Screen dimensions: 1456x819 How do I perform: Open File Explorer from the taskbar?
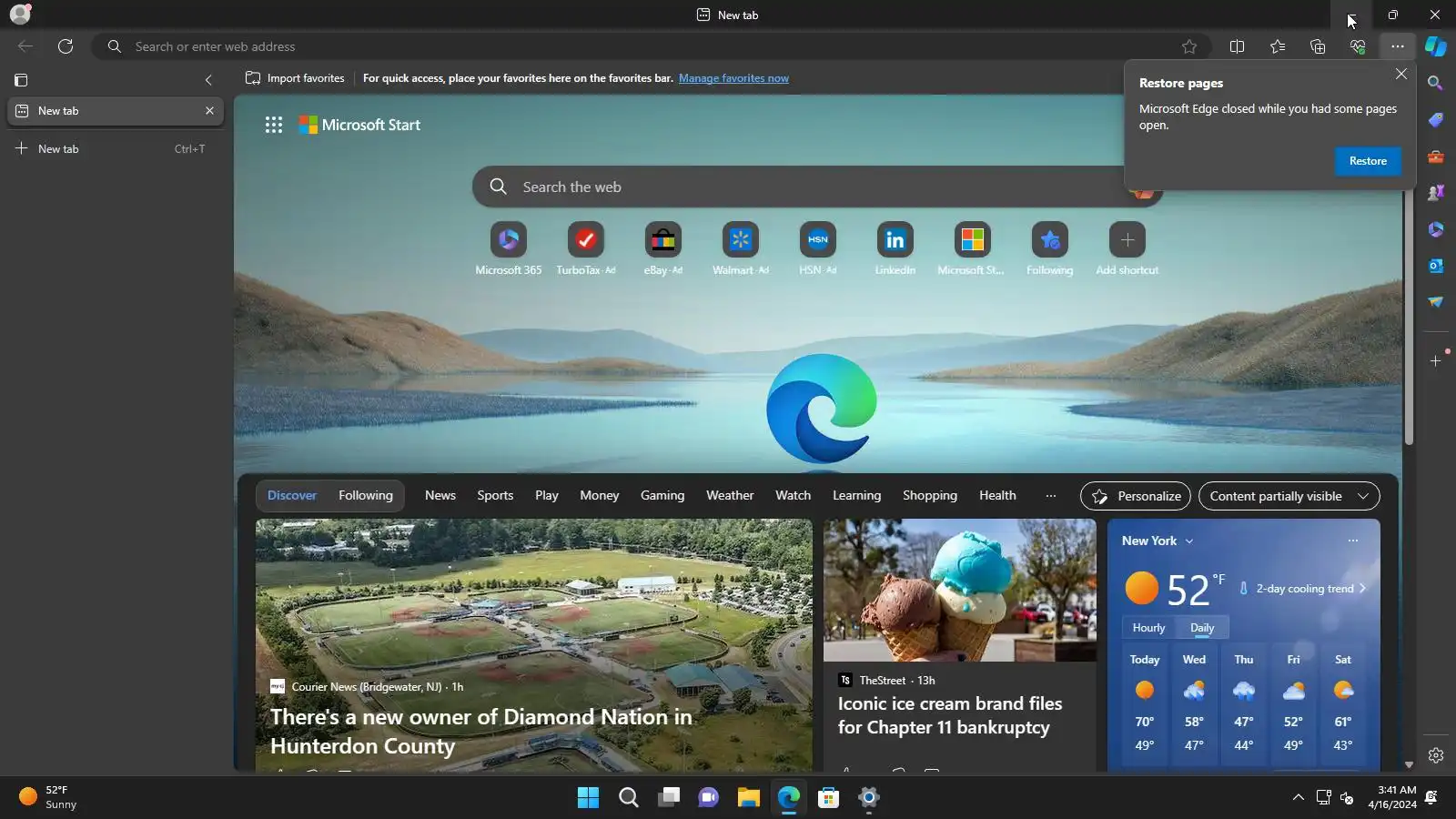749,798
